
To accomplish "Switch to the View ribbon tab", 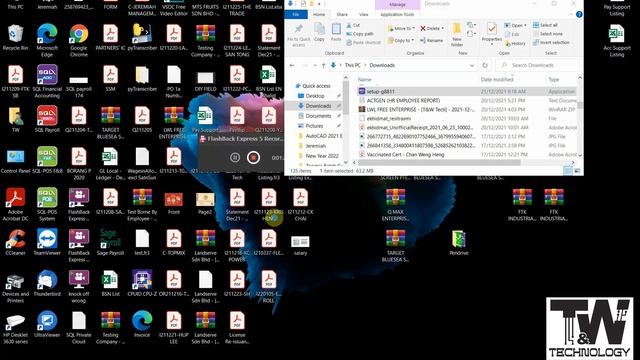I will tap(363, 14).
